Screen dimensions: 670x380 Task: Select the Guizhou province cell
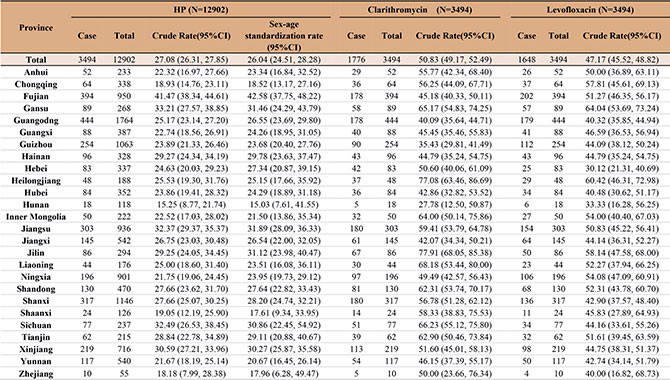coord(36,144)
